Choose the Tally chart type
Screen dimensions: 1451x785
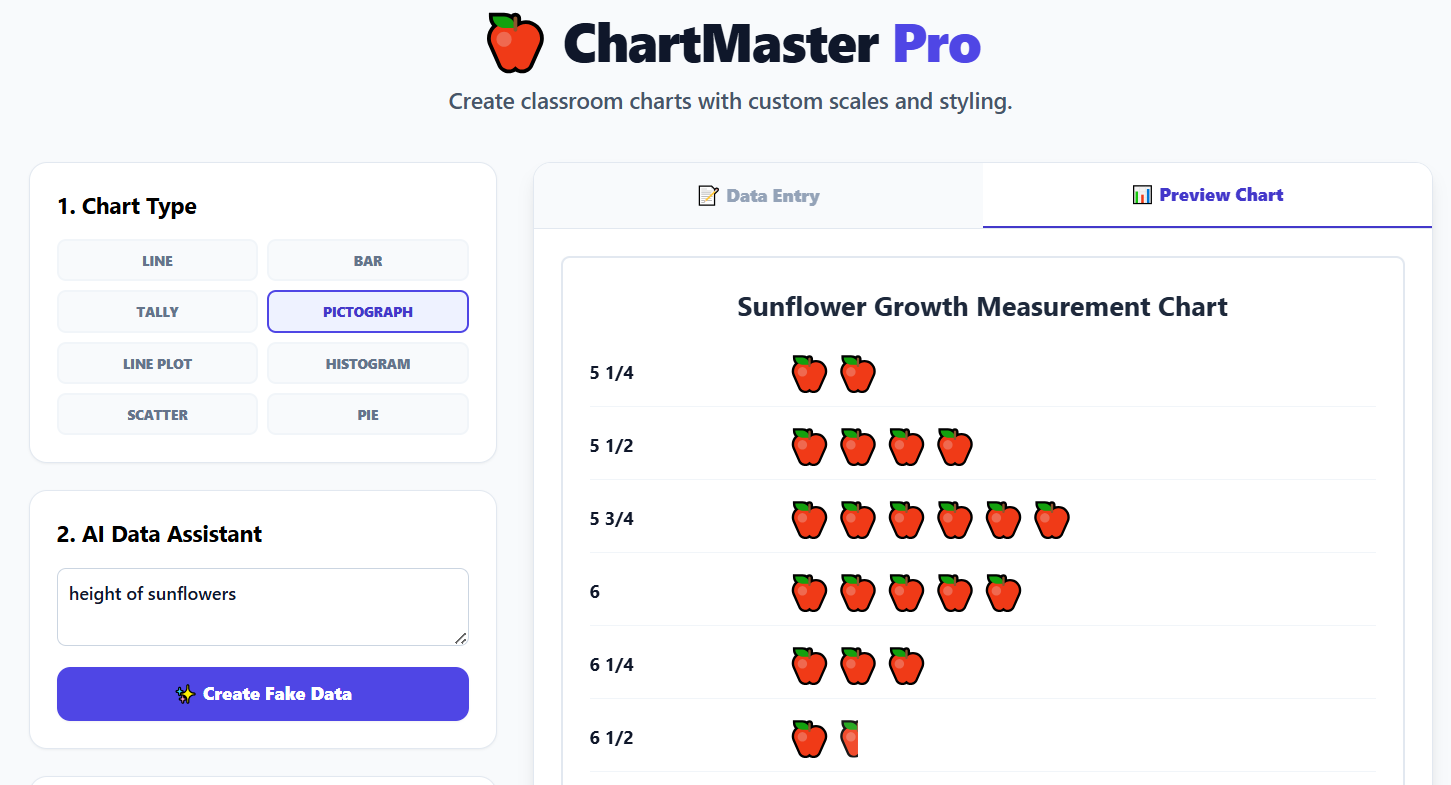[157, 312]
